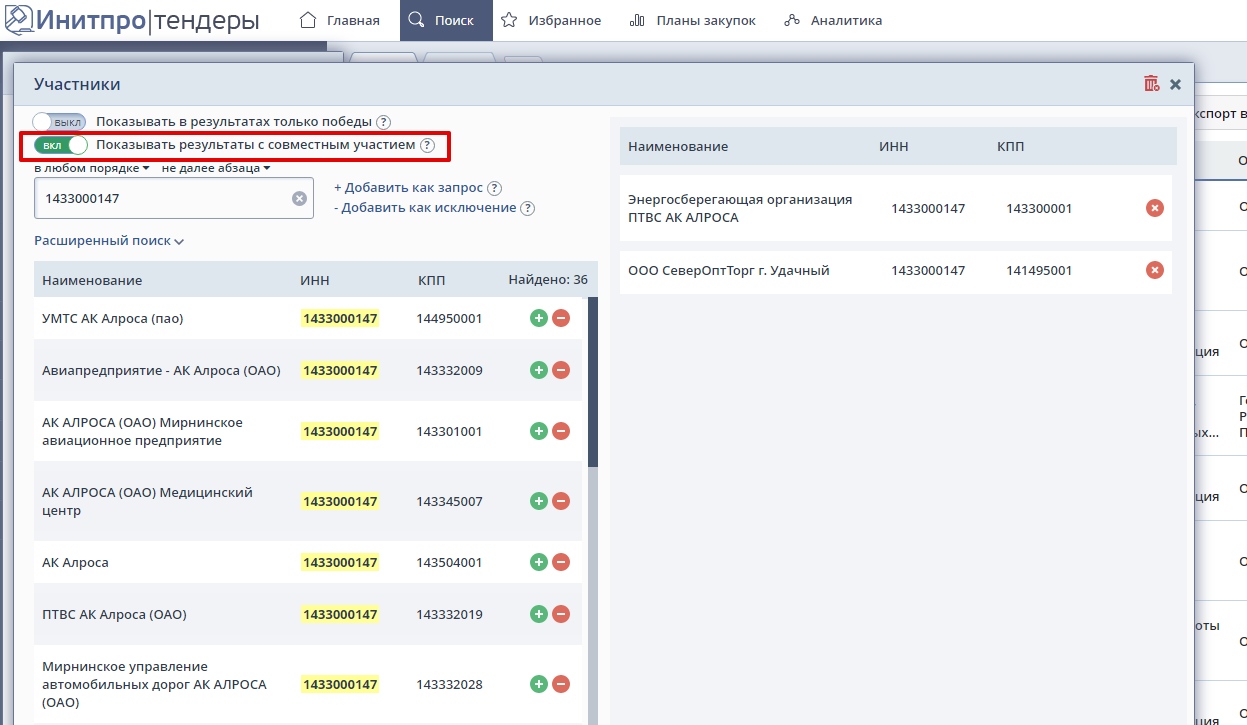Exclude АК Алроса KPP 143504001 with minus icon

561,562
